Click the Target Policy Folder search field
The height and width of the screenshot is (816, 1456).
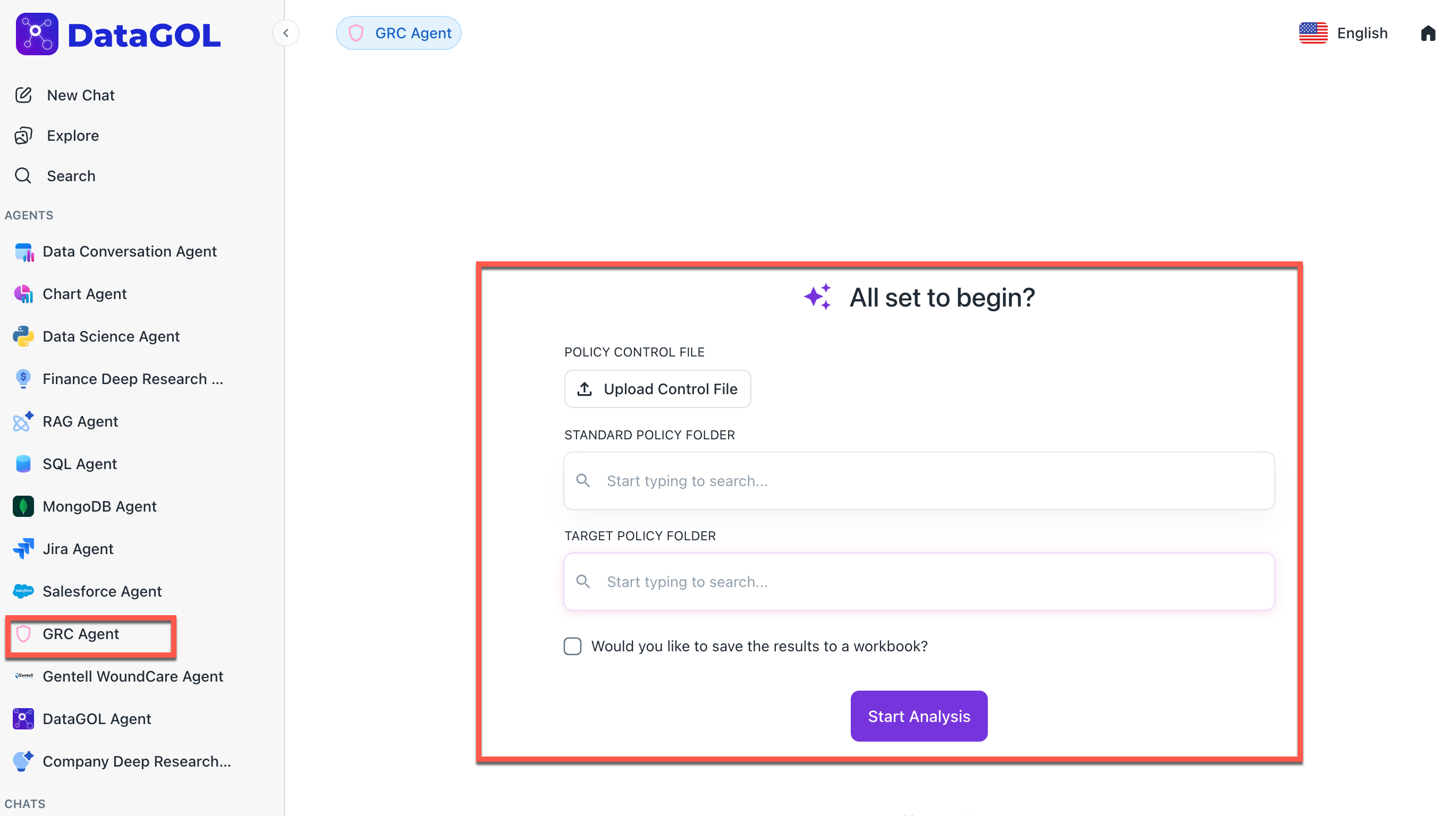point(919,582)
